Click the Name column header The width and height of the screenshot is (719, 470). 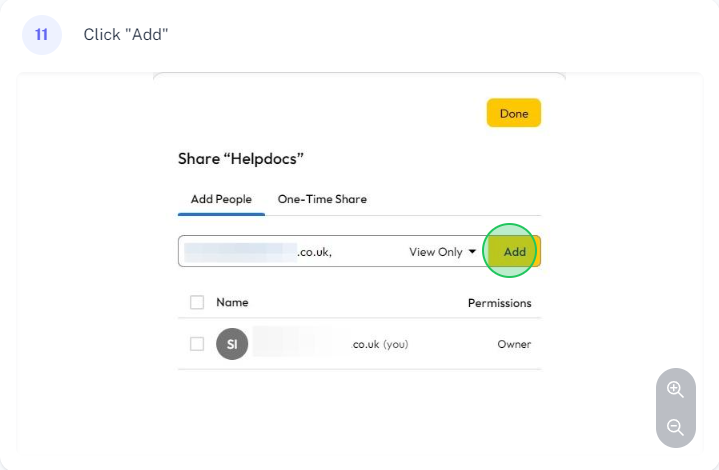click(232, 302)
